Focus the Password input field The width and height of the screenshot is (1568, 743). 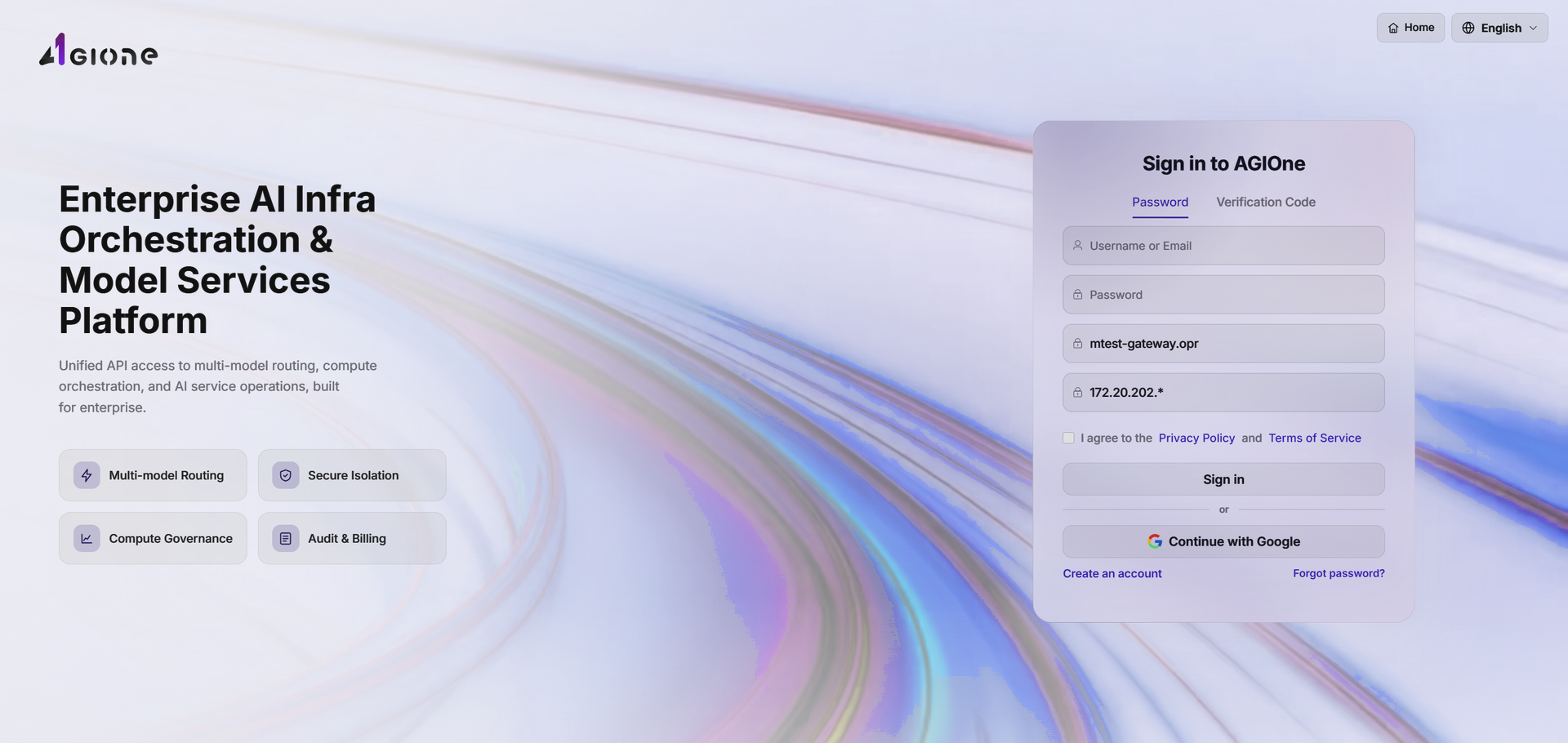[1223, 295]
